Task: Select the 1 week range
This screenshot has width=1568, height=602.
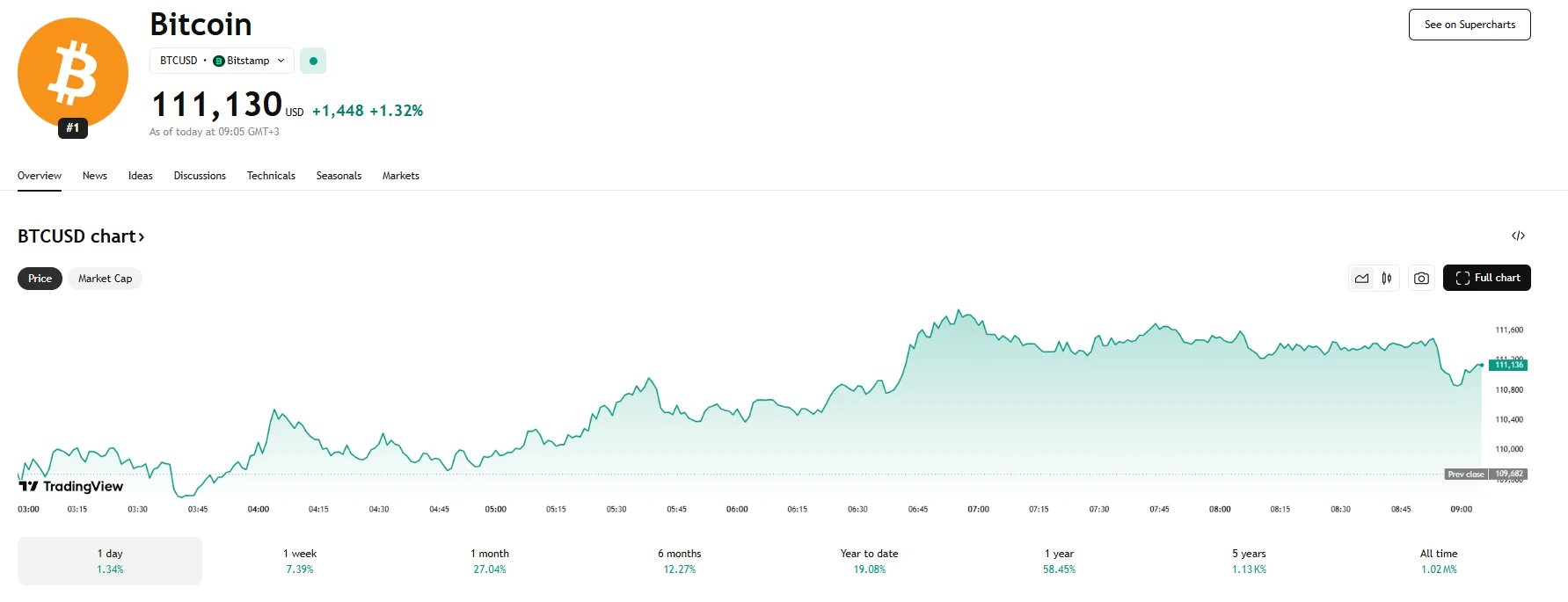Action: click(300, 561)
